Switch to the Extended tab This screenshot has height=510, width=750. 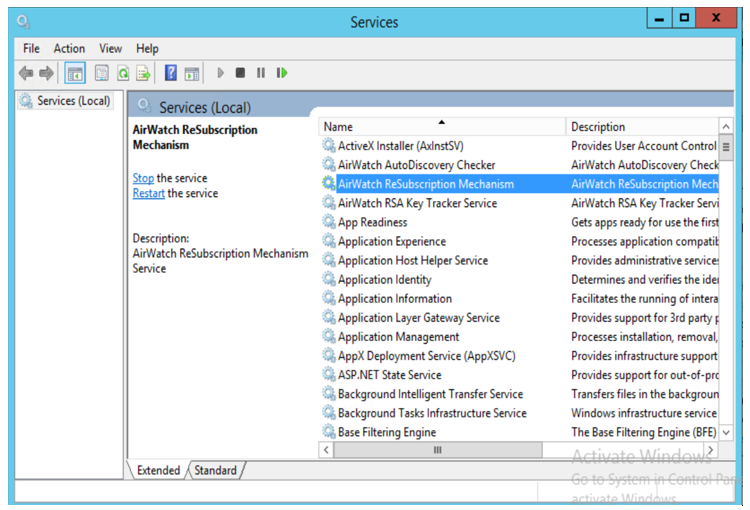158,470
